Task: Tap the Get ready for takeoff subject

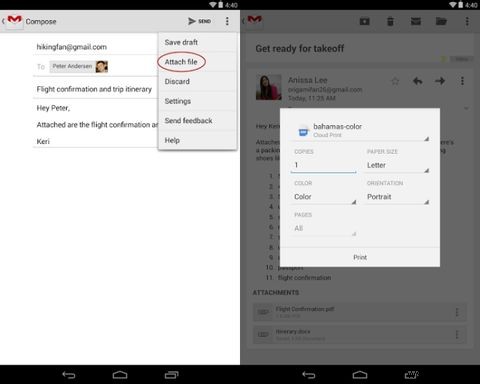Action: pyautogui.click(x=300, y=49)
